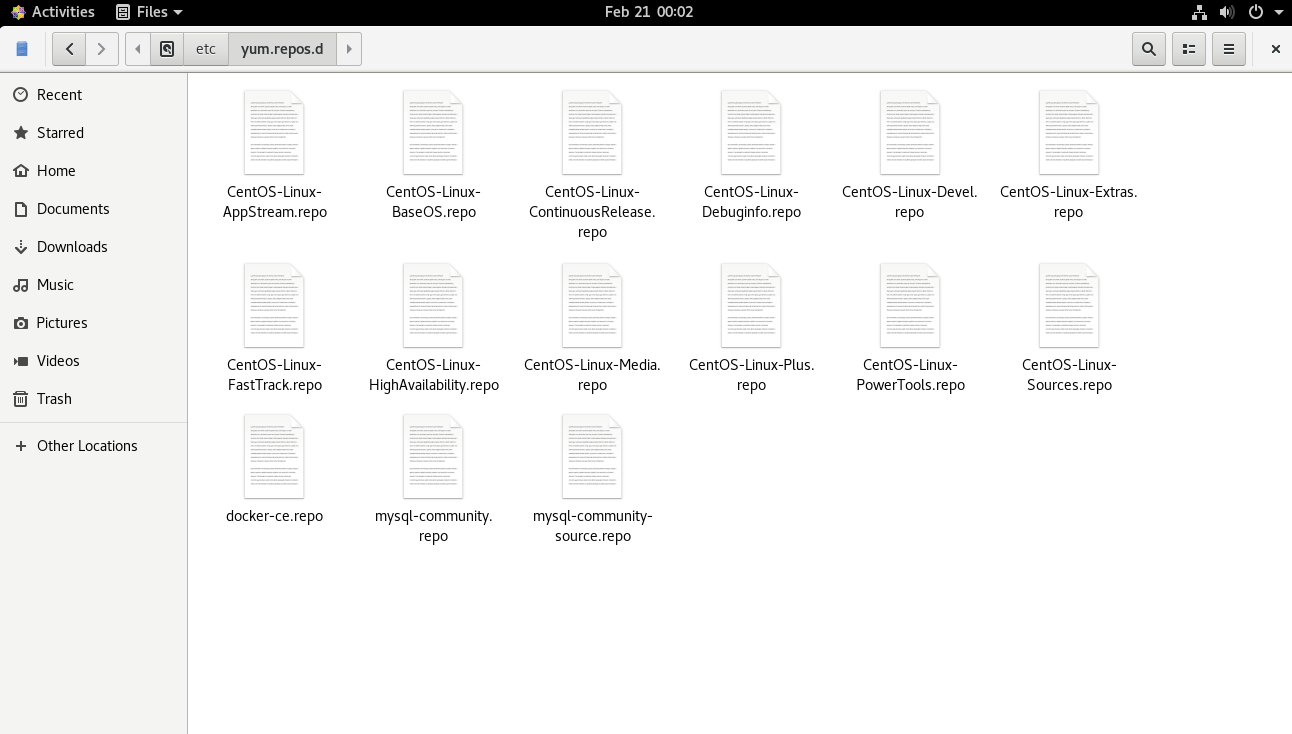
Task: Click the CentOS-Linux-Devel.repo filename label
Action: tap(910, 202)
